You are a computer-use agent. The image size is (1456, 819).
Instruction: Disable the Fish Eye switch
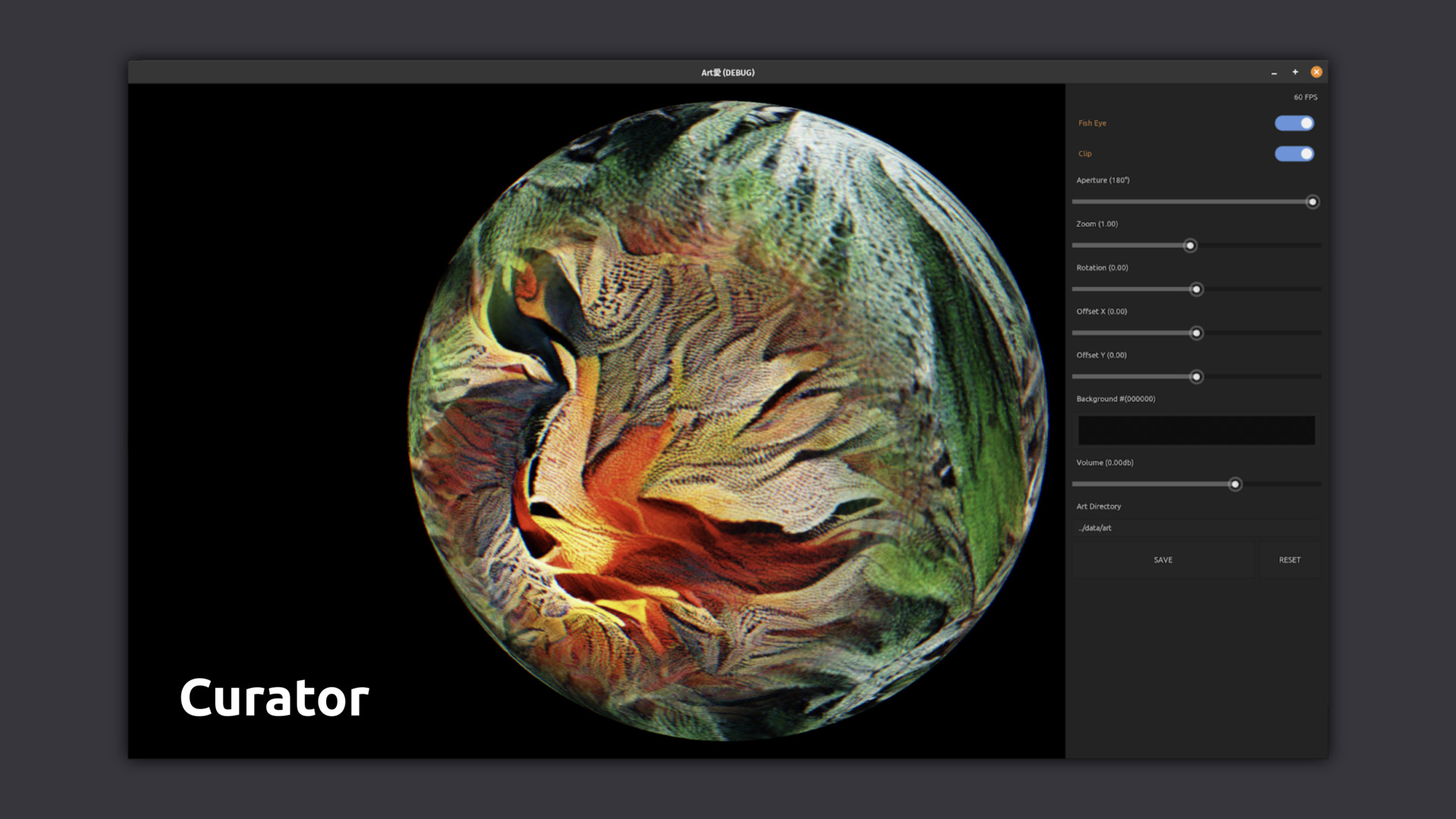coord(1294,123)
